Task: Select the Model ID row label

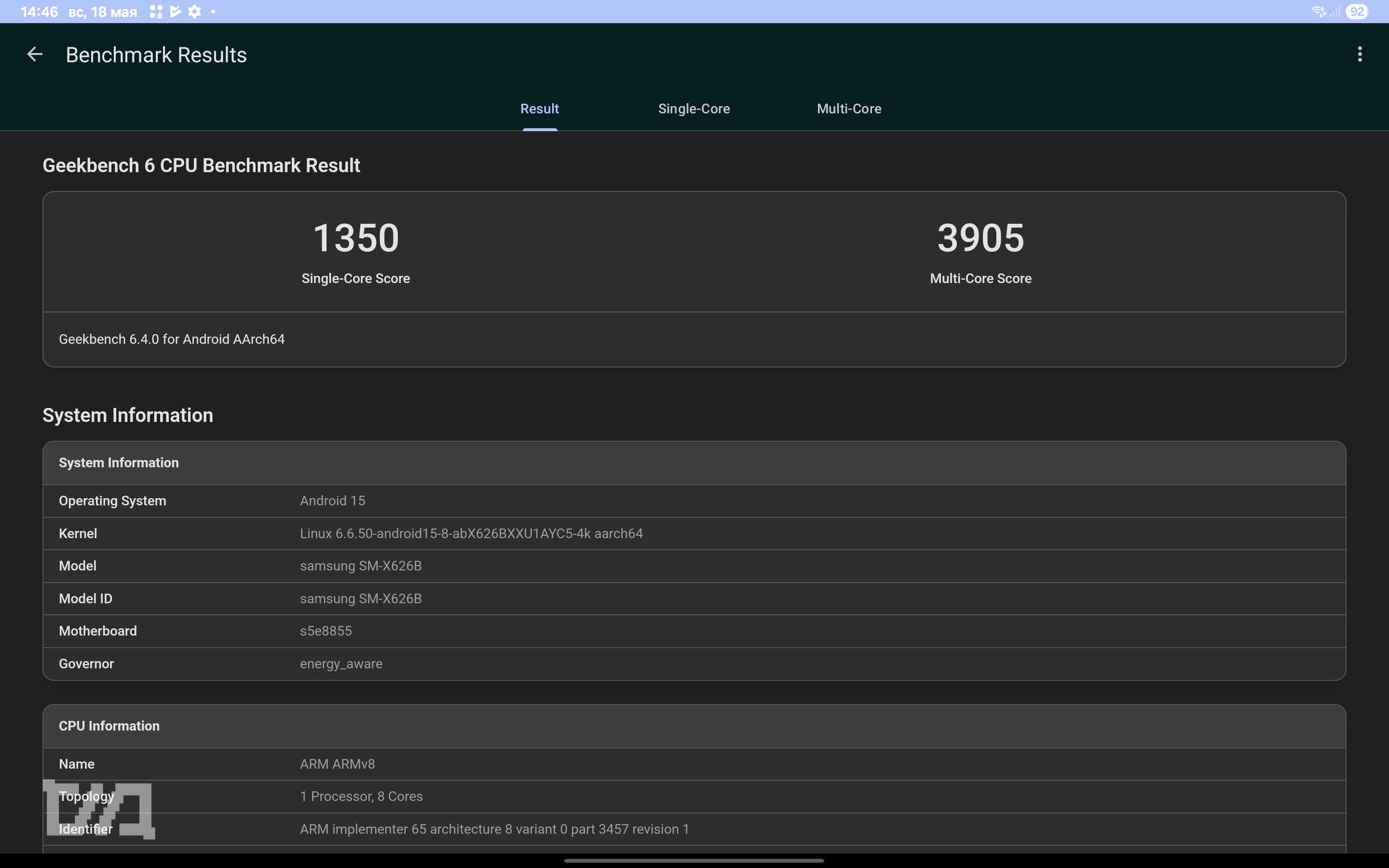Action: pos(86,598)
